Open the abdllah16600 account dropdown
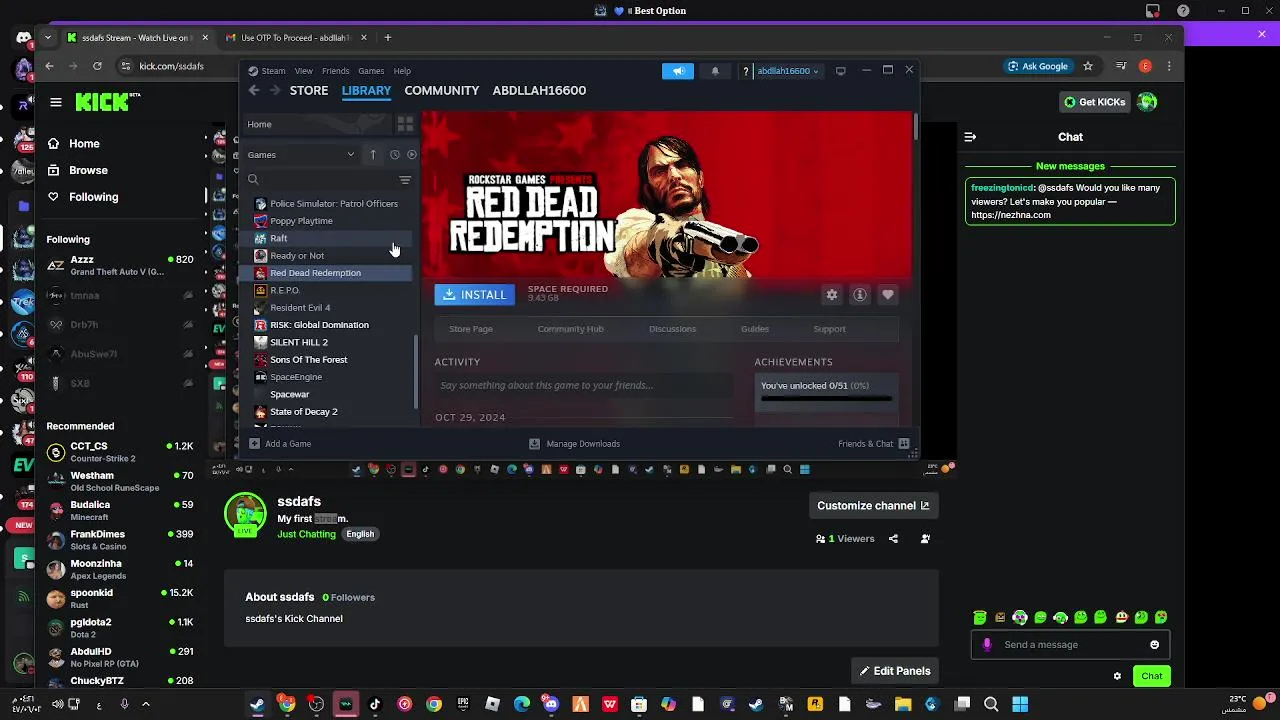Viewport: 1280px width, 720px height. (x=788, y=71)
